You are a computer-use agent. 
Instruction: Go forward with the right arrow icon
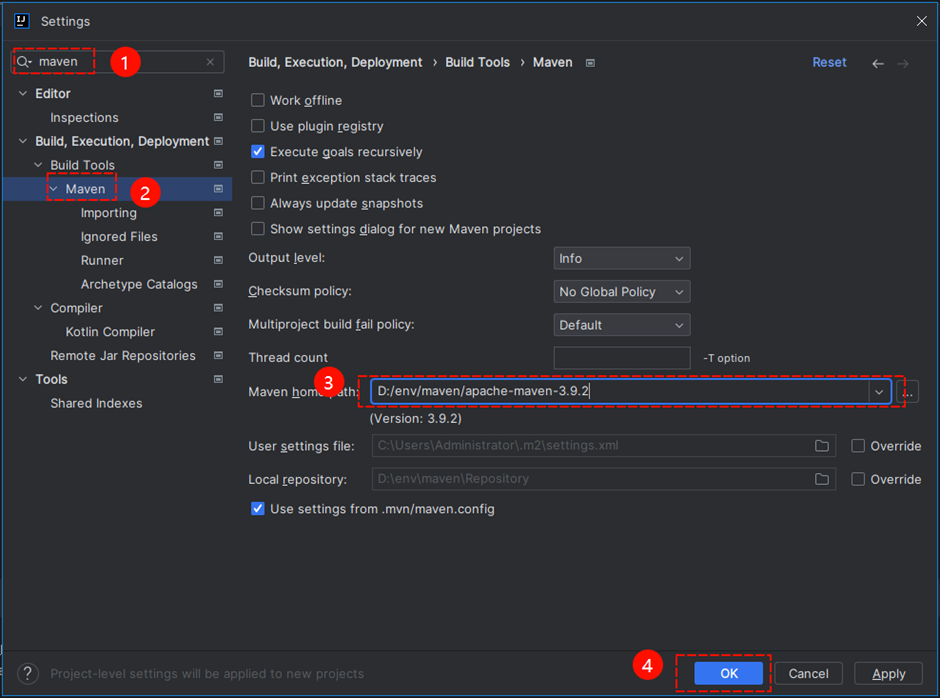(903, 63)
